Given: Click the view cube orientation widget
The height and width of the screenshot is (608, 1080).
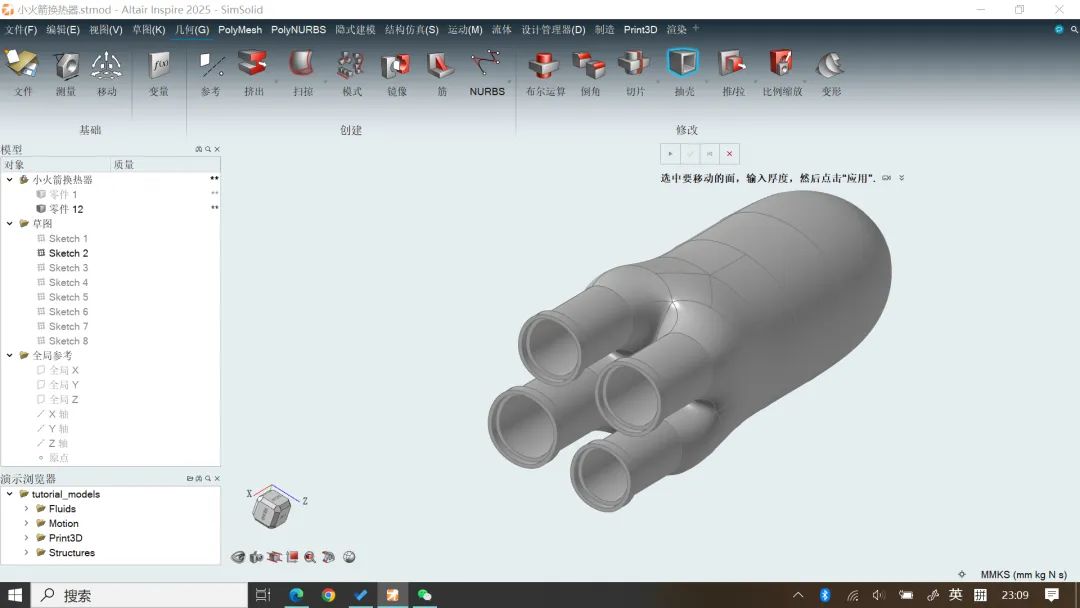Looking at the screenshot, I should point(271,509).
